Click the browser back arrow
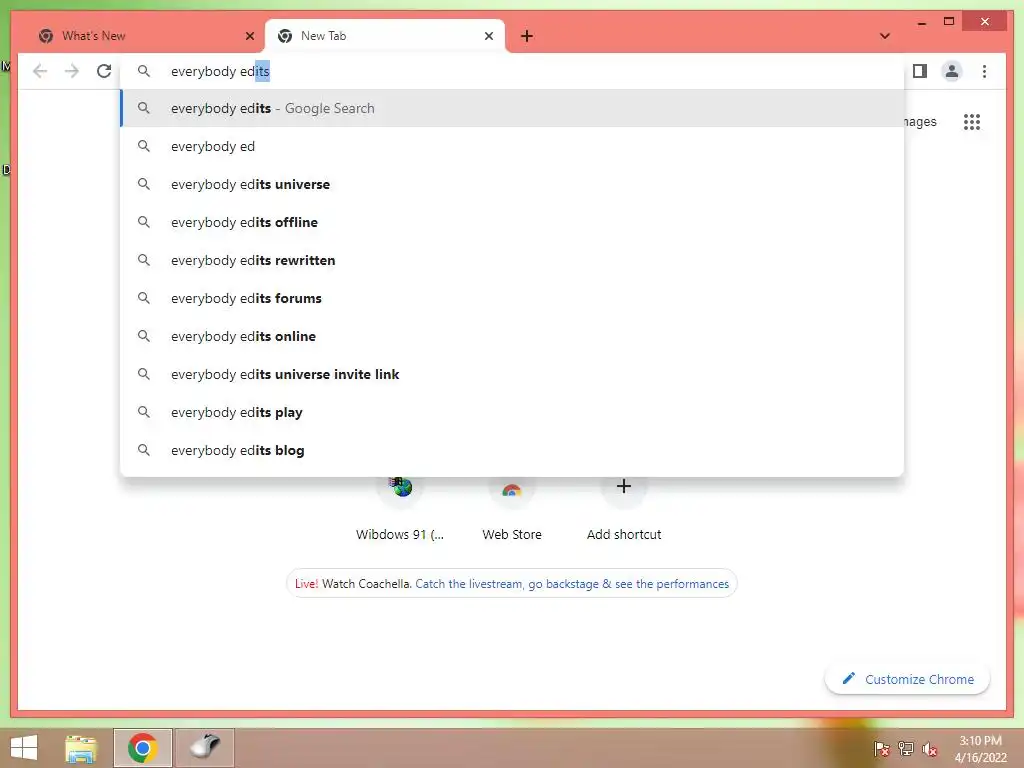Image resolution: width=1024 pixels, height=768 pixels. [40, 71]
